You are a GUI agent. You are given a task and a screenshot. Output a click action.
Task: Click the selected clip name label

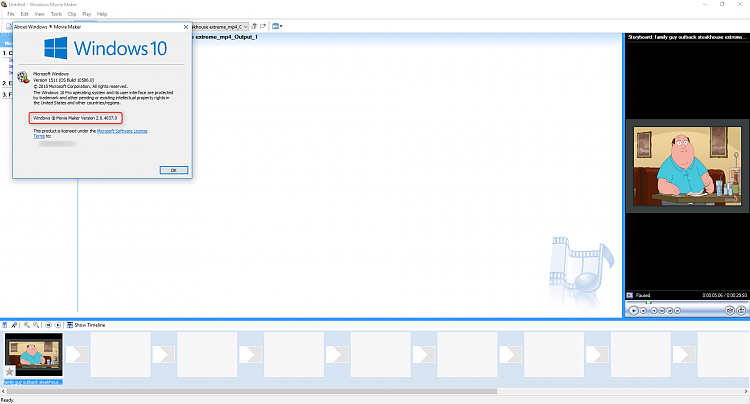pos(33,382)
